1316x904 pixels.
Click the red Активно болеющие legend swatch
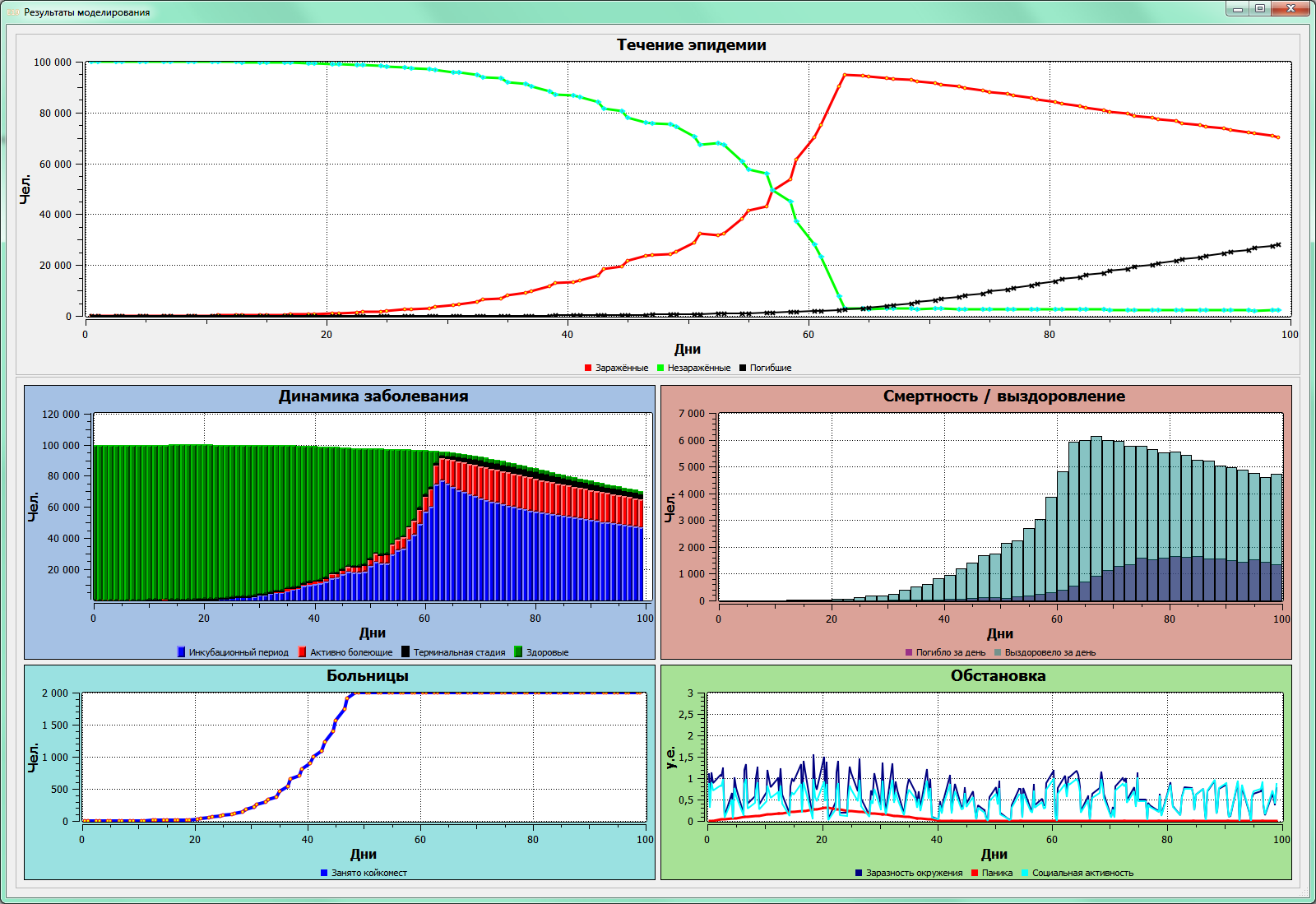[302, 652]
